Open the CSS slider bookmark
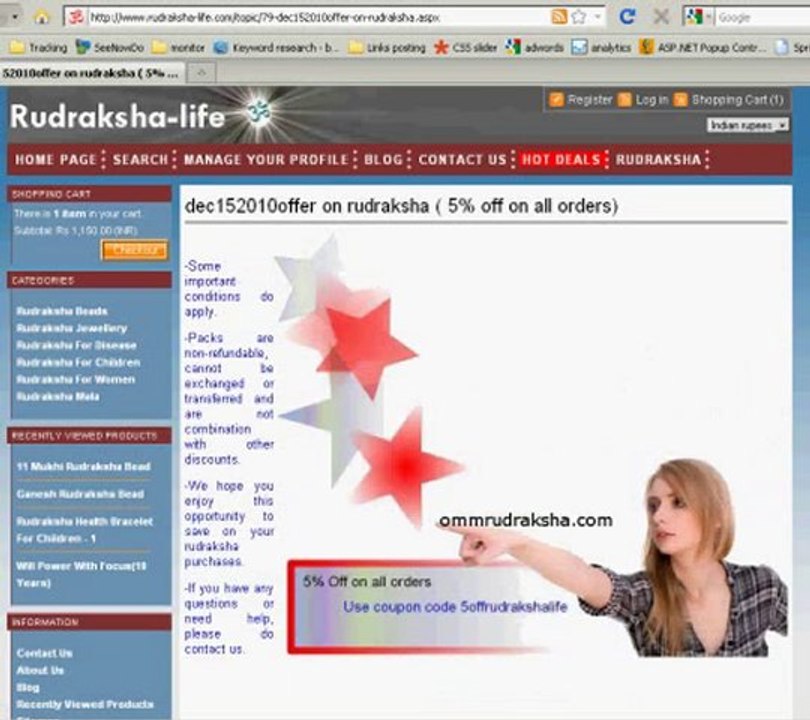Image resolution: width=810 pixels, height=720 pixels. coord(465,48)
